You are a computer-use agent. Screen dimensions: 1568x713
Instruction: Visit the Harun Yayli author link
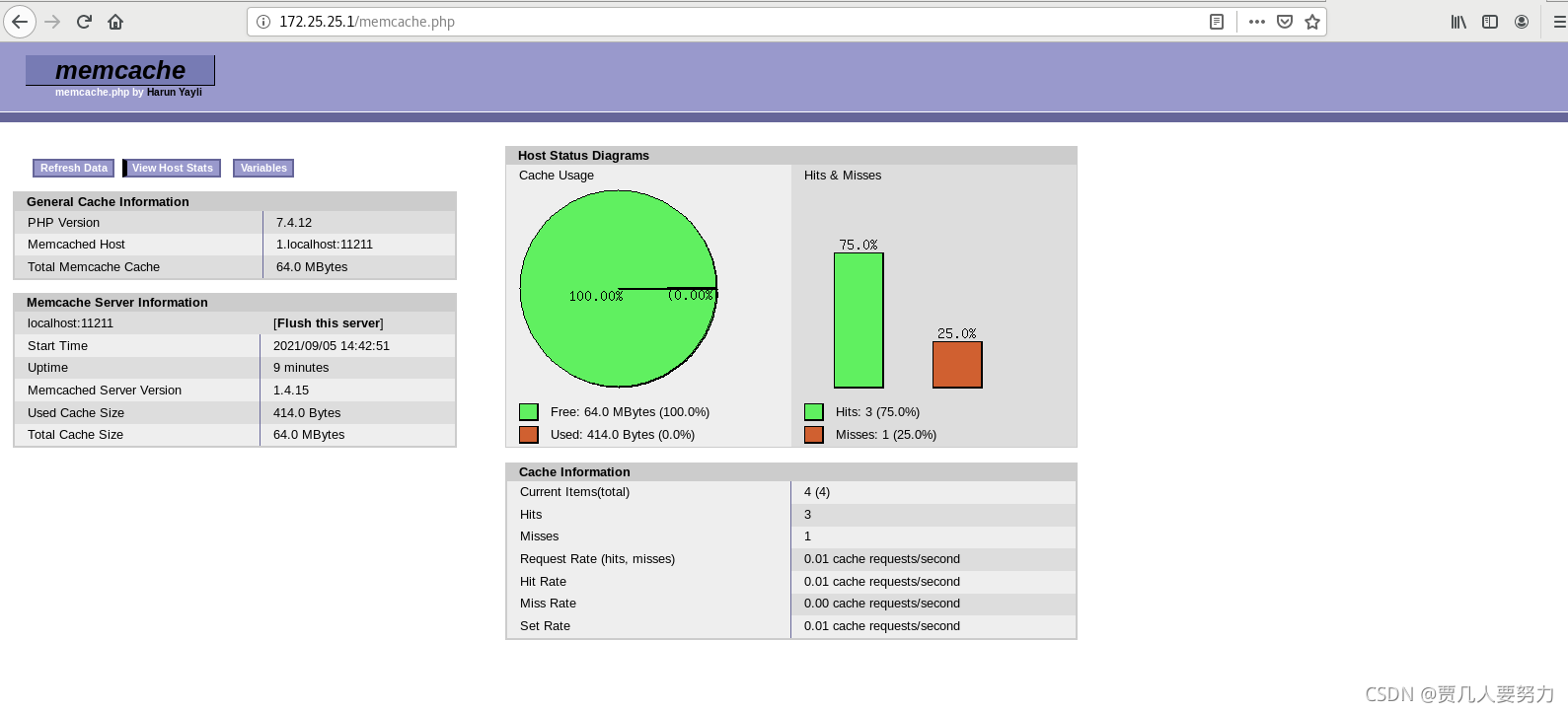tap(175, 92)
